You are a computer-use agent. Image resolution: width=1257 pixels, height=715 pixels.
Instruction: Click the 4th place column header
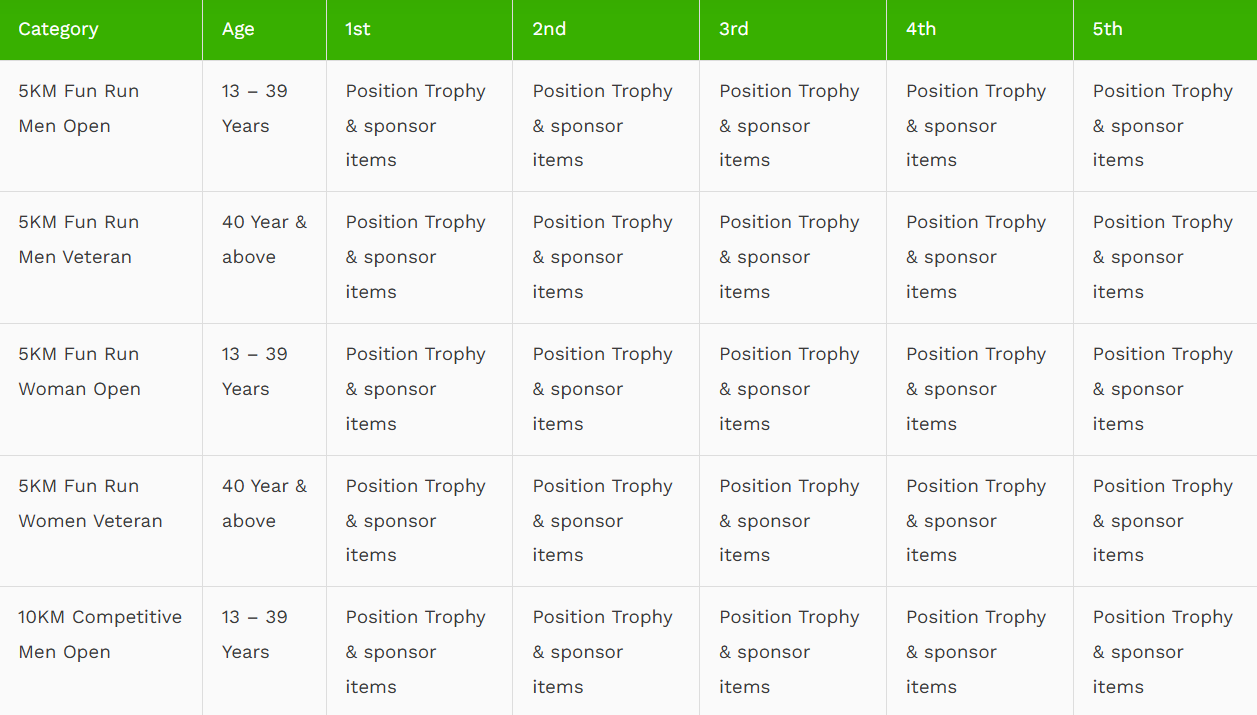pos(921,29)
